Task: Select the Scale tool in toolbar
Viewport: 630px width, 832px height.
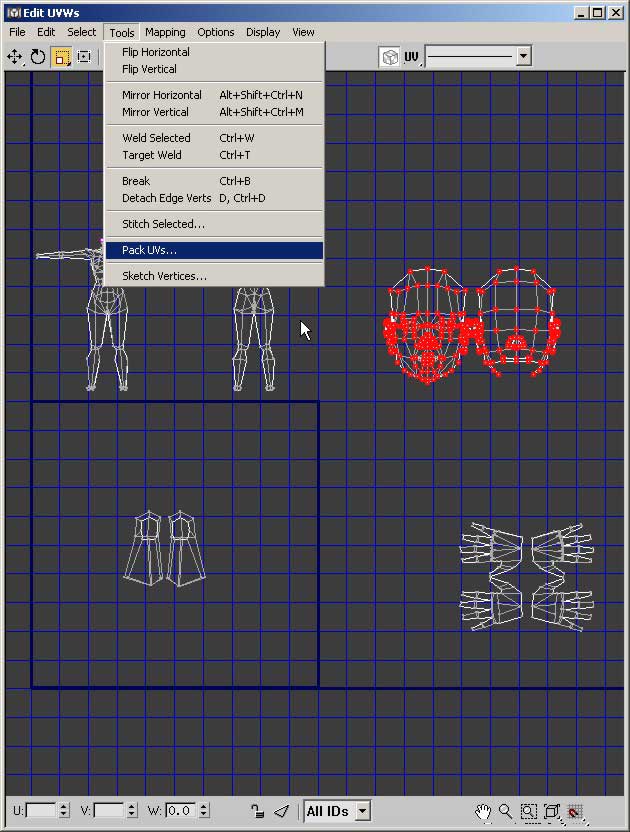Action: pos(61,57)
